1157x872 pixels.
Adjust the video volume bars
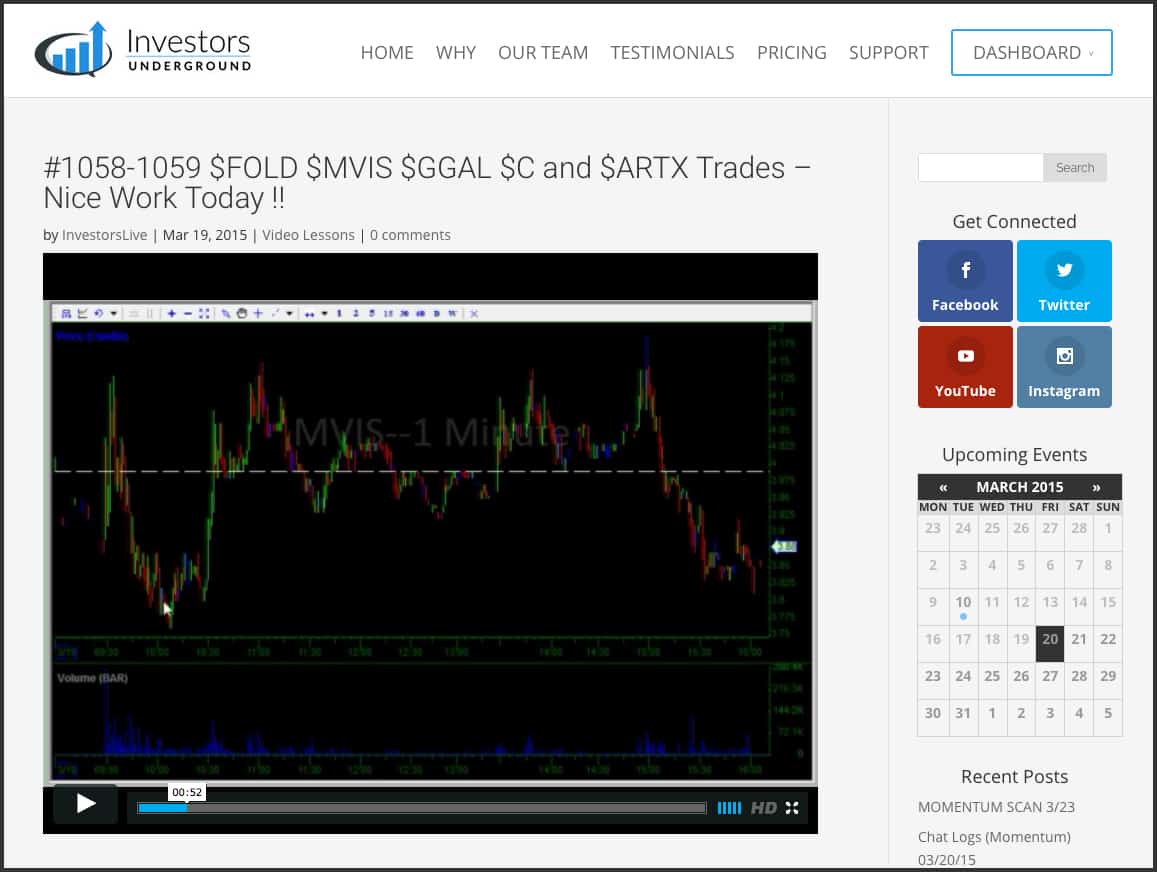coord(729,808)
